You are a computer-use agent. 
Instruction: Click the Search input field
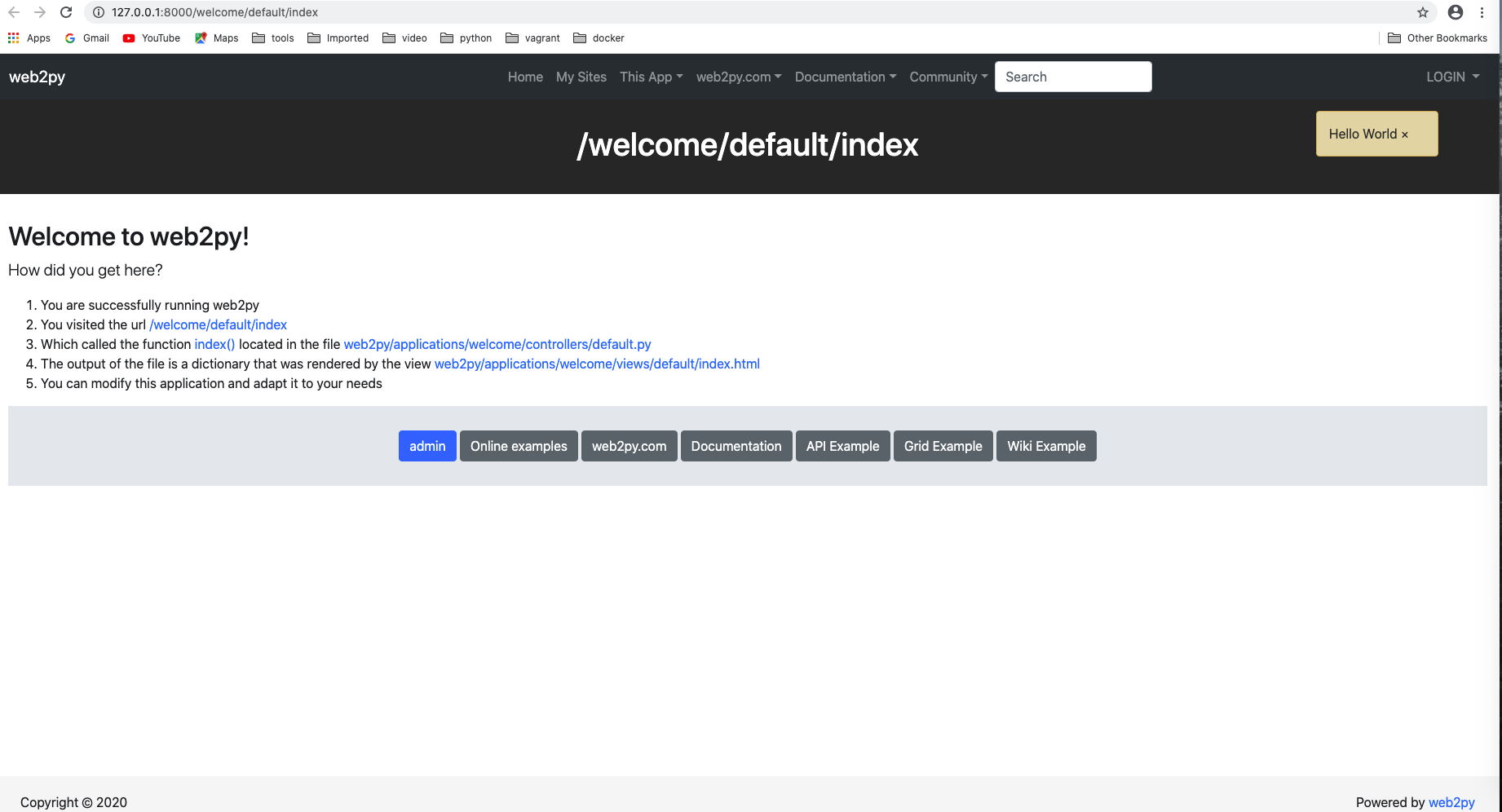point(1073,77)
